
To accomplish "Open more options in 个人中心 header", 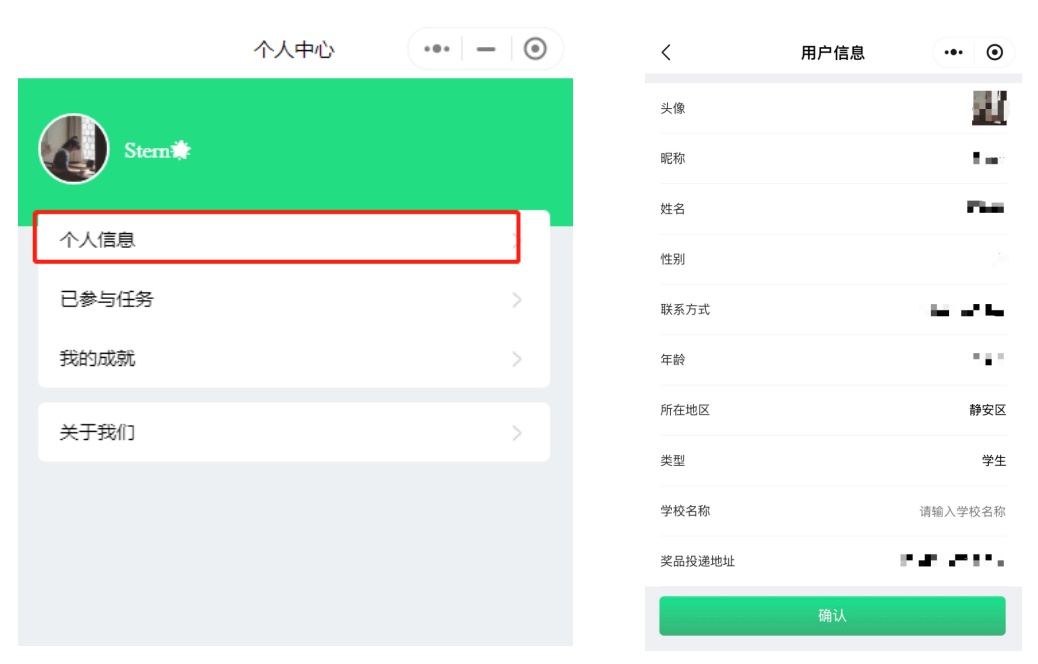I will [x=437, y=49].
